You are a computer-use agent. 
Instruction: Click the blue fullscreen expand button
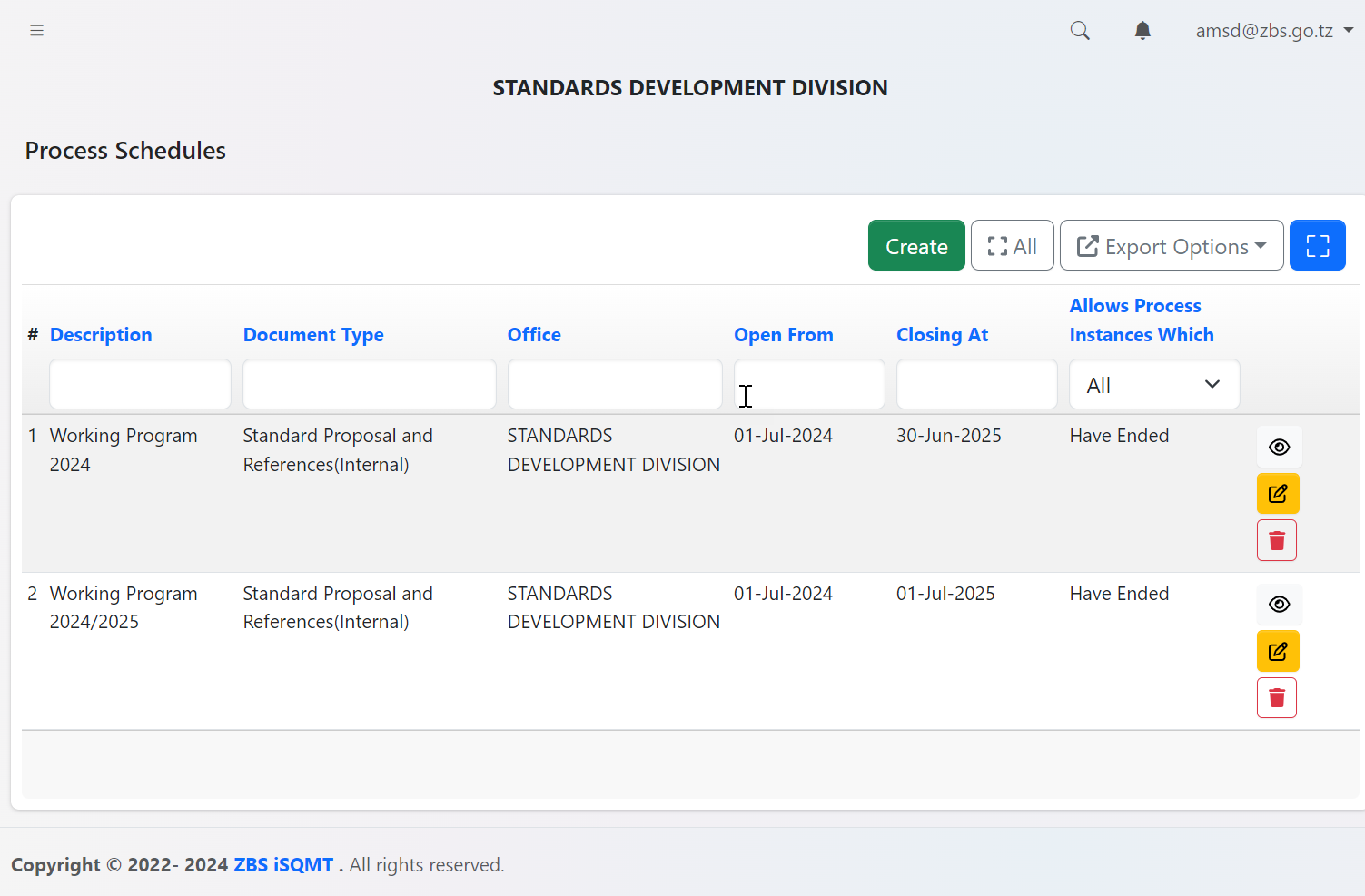pos(1317,245)
